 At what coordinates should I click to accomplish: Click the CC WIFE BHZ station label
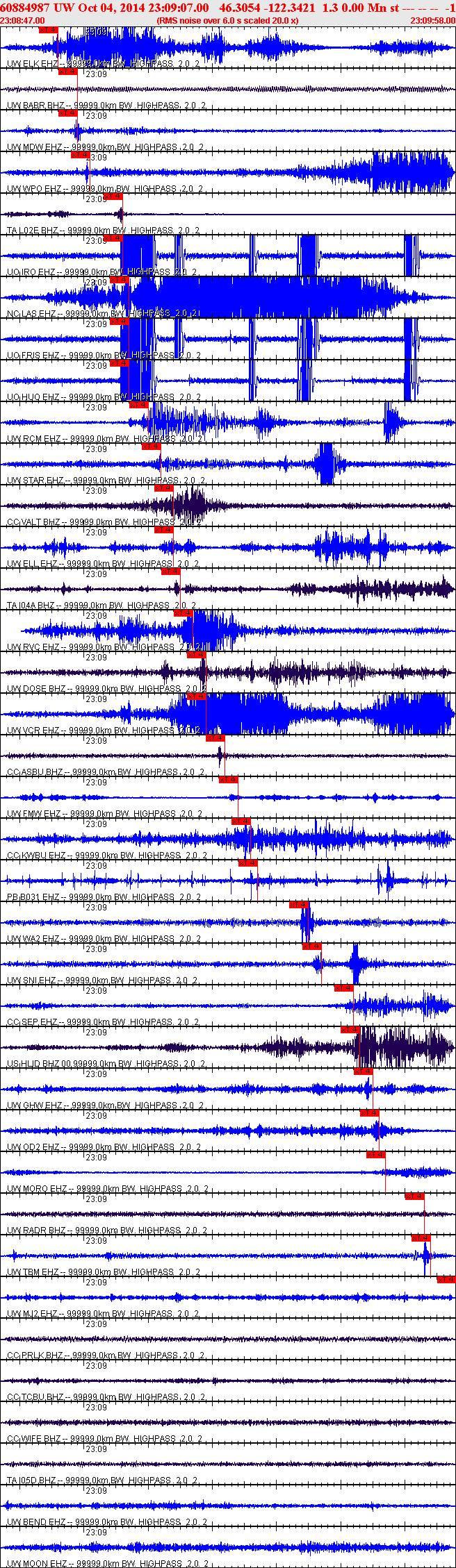click(104, 1439)
